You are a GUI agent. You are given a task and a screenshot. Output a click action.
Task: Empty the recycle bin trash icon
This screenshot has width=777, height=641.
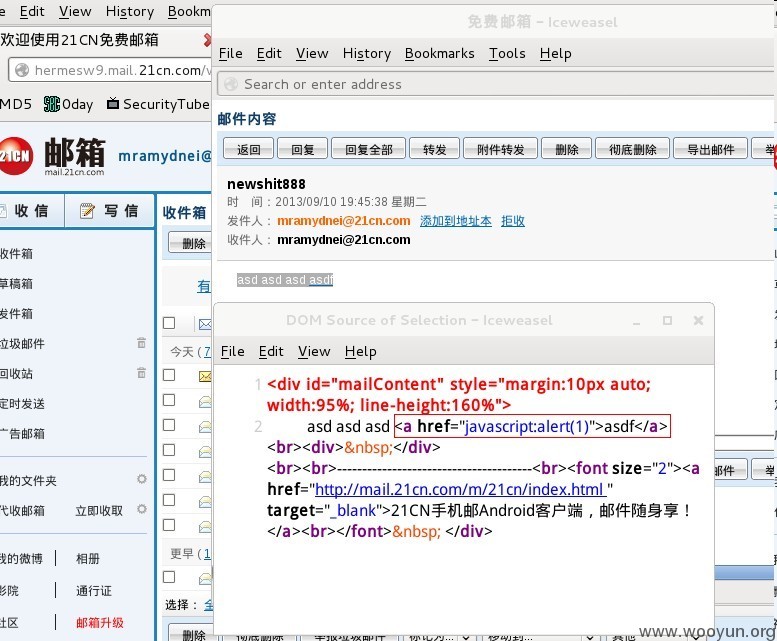(x=141, y=373)
